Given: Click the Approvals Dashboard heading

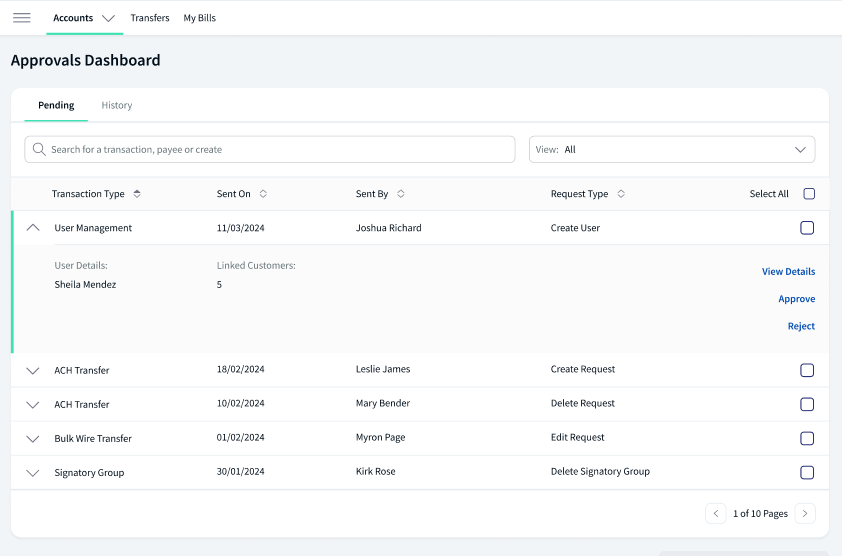Looking at the screenshot, I should pos(86,60).
